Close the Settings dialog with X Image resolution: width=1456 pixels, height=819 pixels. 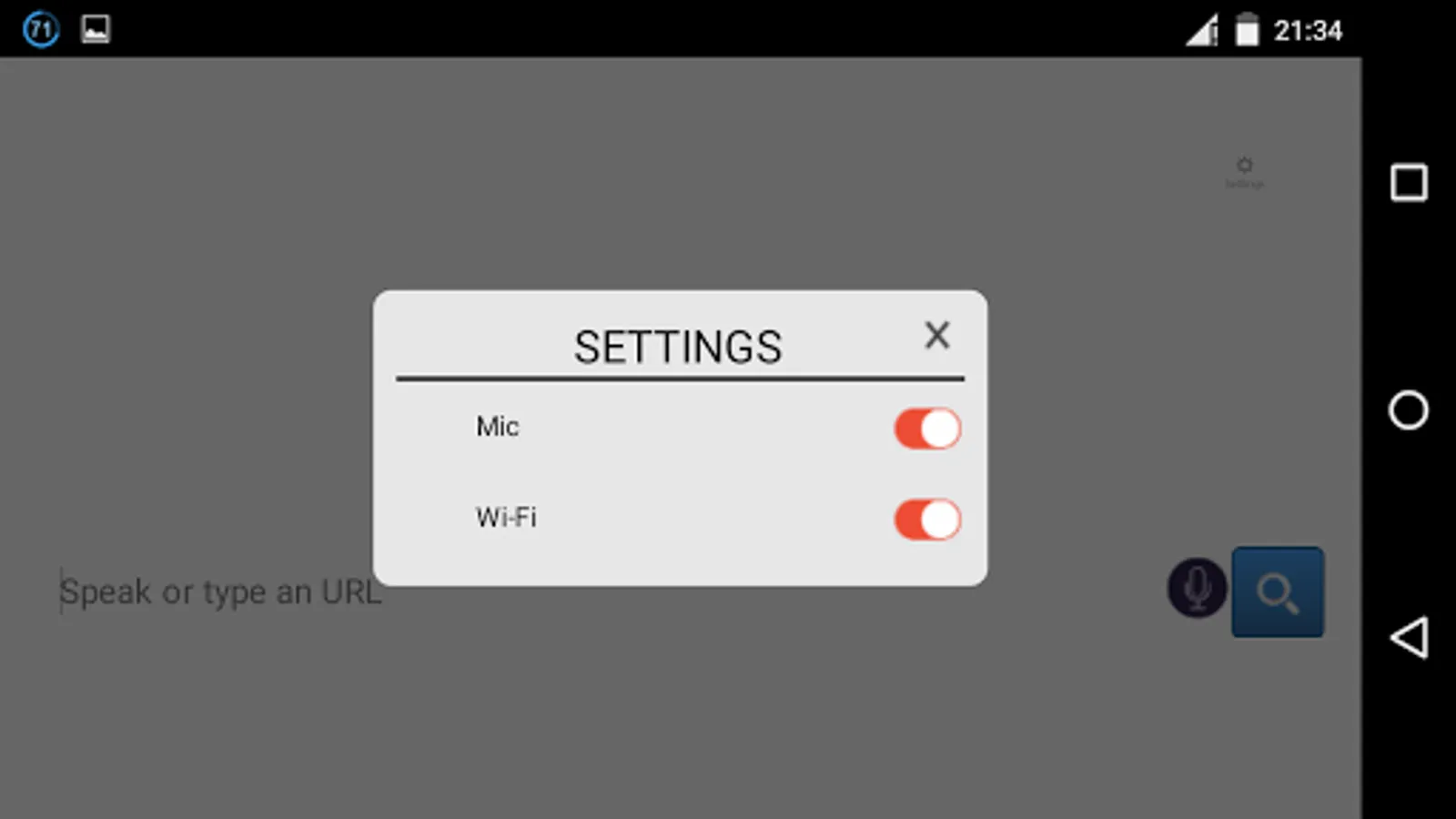click(937, 335)
